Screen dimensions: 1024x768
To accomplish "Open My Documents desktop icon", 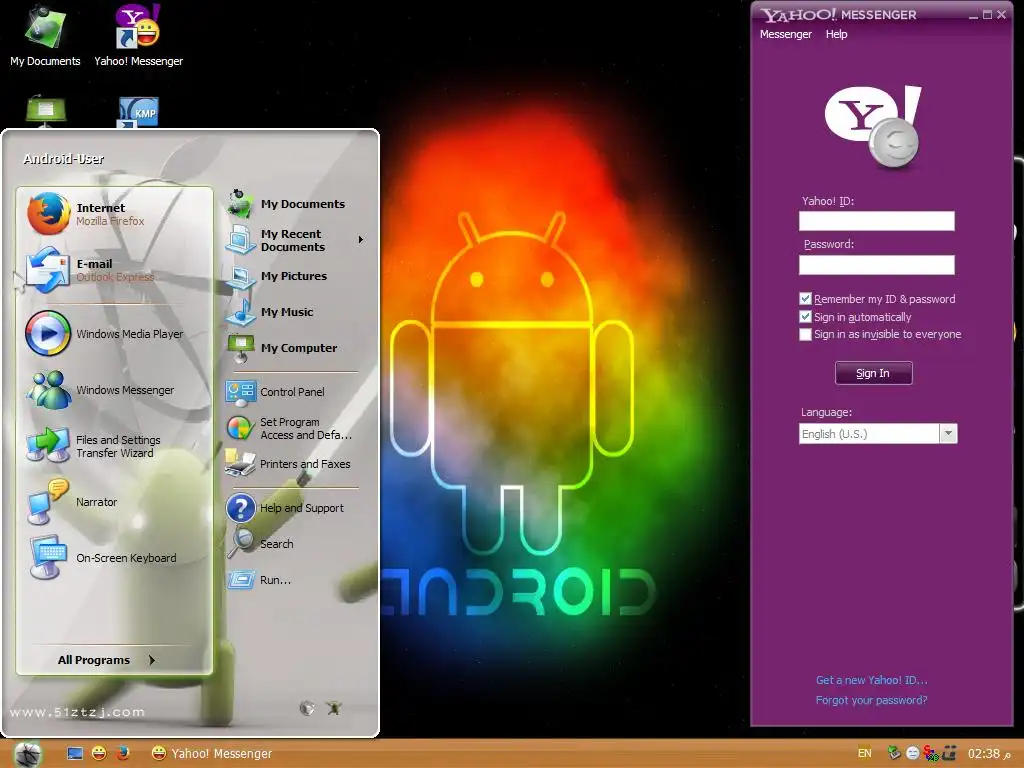I will click(x=45, y=36).
